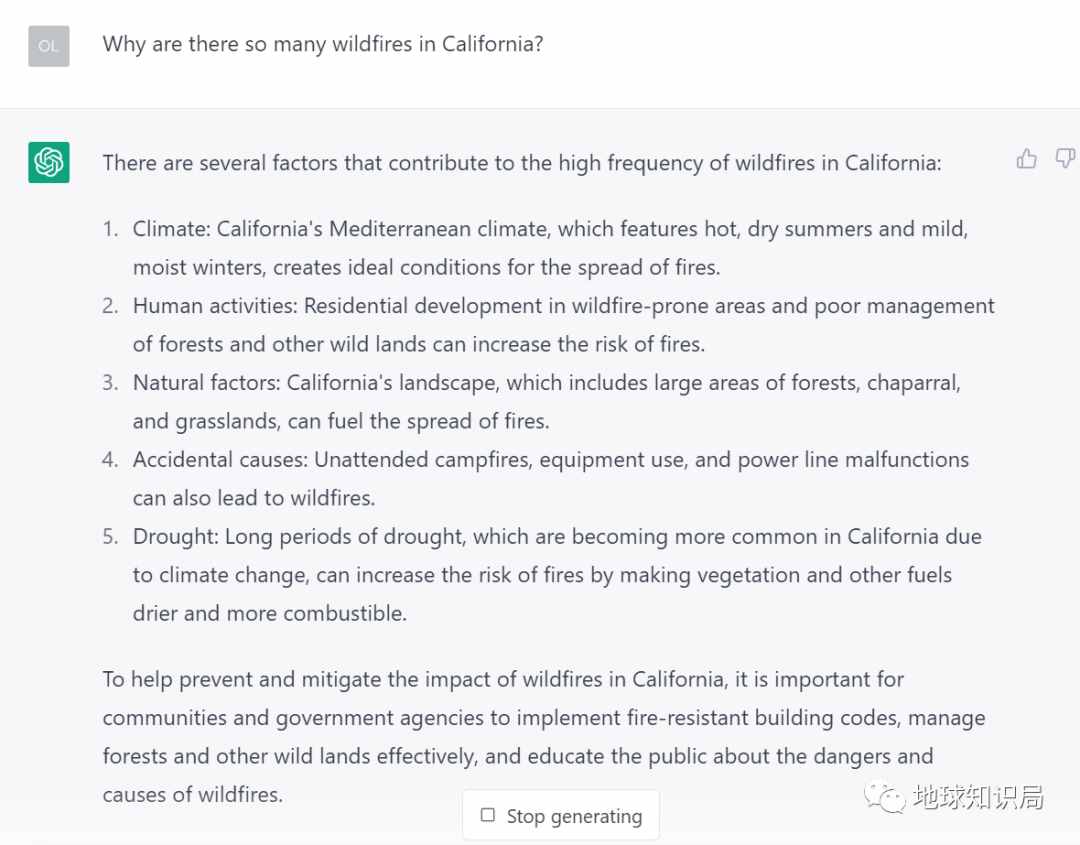1080x845 pixels.
Task: Click the list number 2 marker
Action: point(110,306)
